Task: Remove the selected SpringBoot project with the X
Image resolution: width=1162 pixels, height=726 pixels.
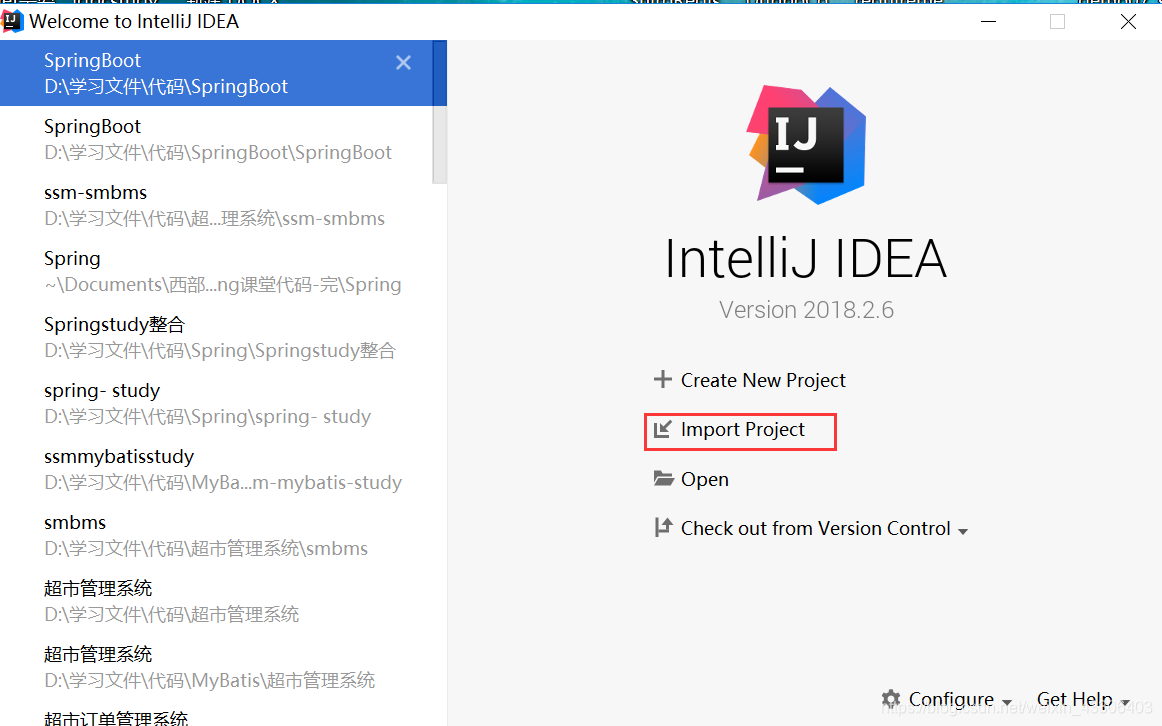Action: 403,62
